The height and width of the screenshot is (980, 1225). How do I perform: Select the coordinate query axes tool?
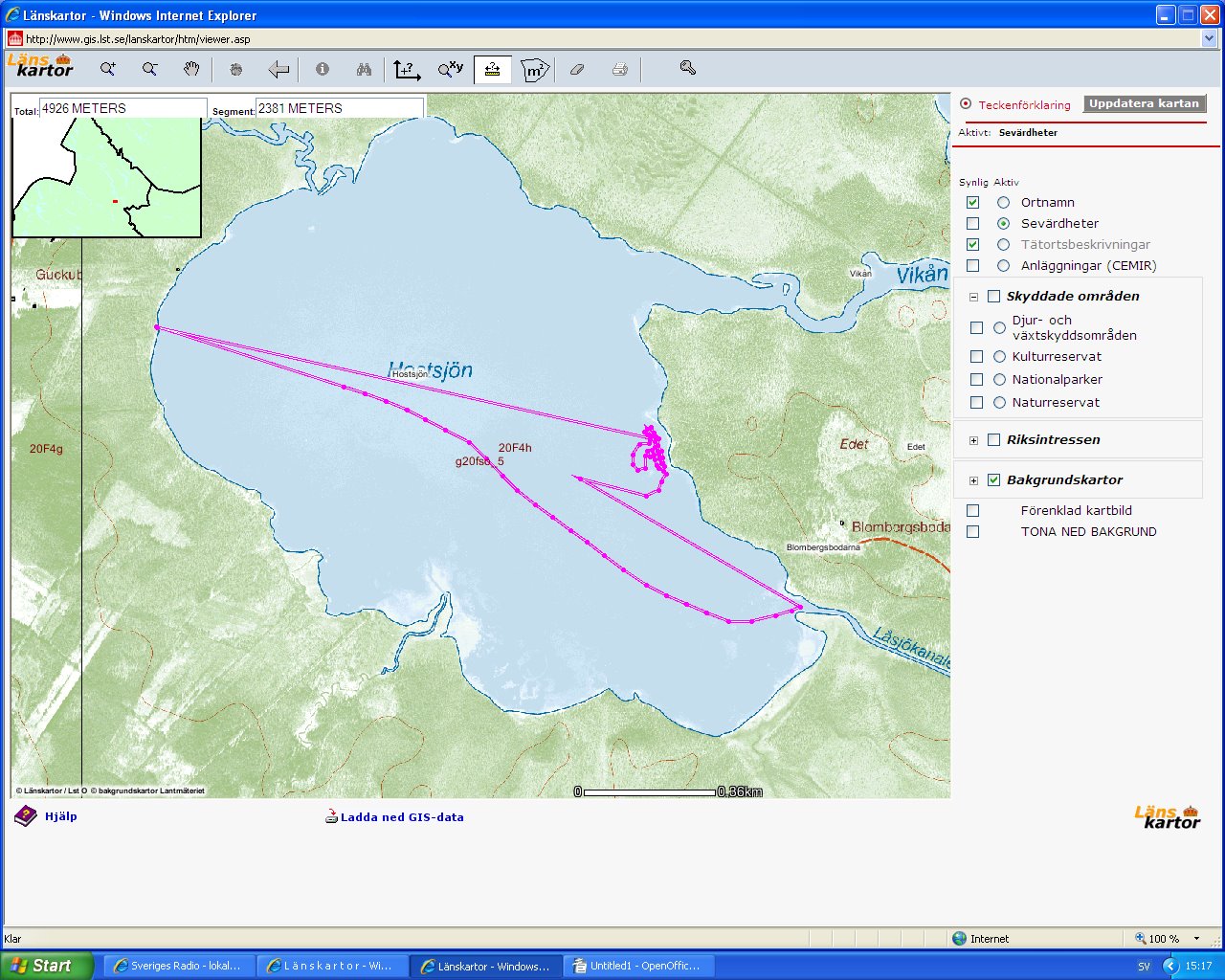coord(408,69)
